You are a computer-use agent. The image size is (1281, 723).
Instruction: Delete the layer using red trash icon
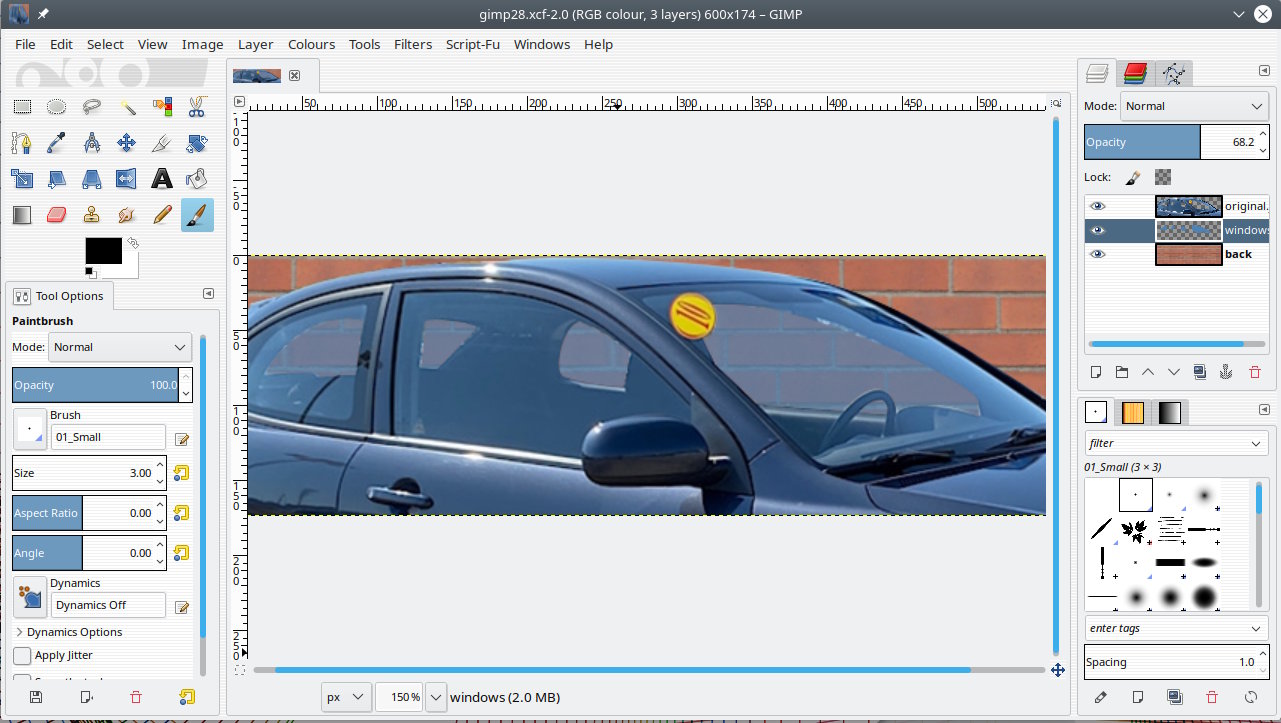pos(1255,372)
